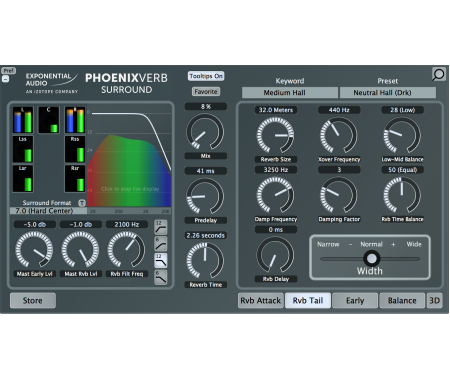Click the Rvb Delay knob
Image resolution: width=450 pixels, height=380 pixels.
(x=275, y=255)
